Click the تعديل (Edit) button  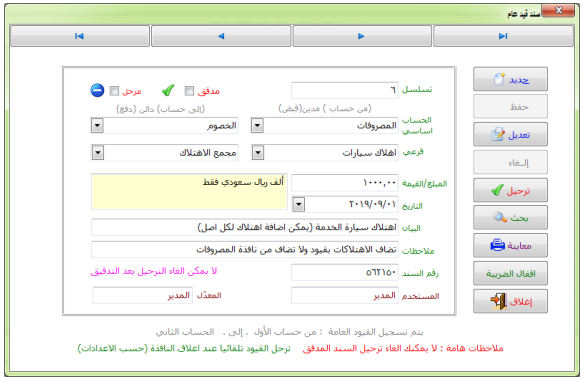(x=510, y=134)
